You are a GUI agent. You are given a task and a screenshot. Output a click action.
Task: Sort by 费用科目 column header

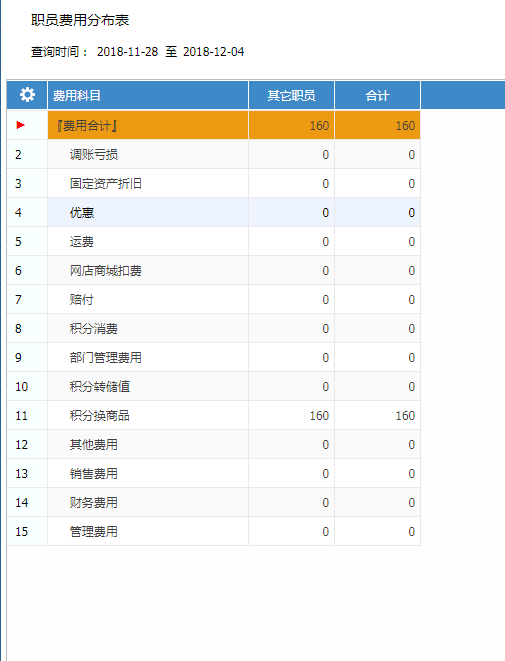tap(76, 96)
